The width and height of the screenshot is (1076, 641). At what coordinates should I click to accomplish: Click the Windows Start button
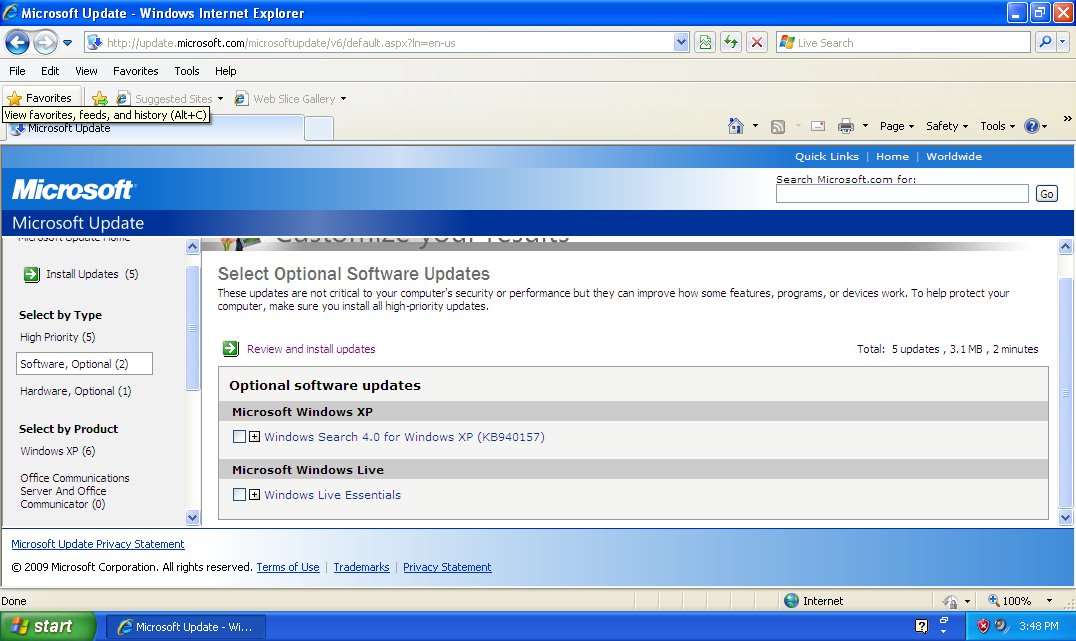(x=47, y=626)
